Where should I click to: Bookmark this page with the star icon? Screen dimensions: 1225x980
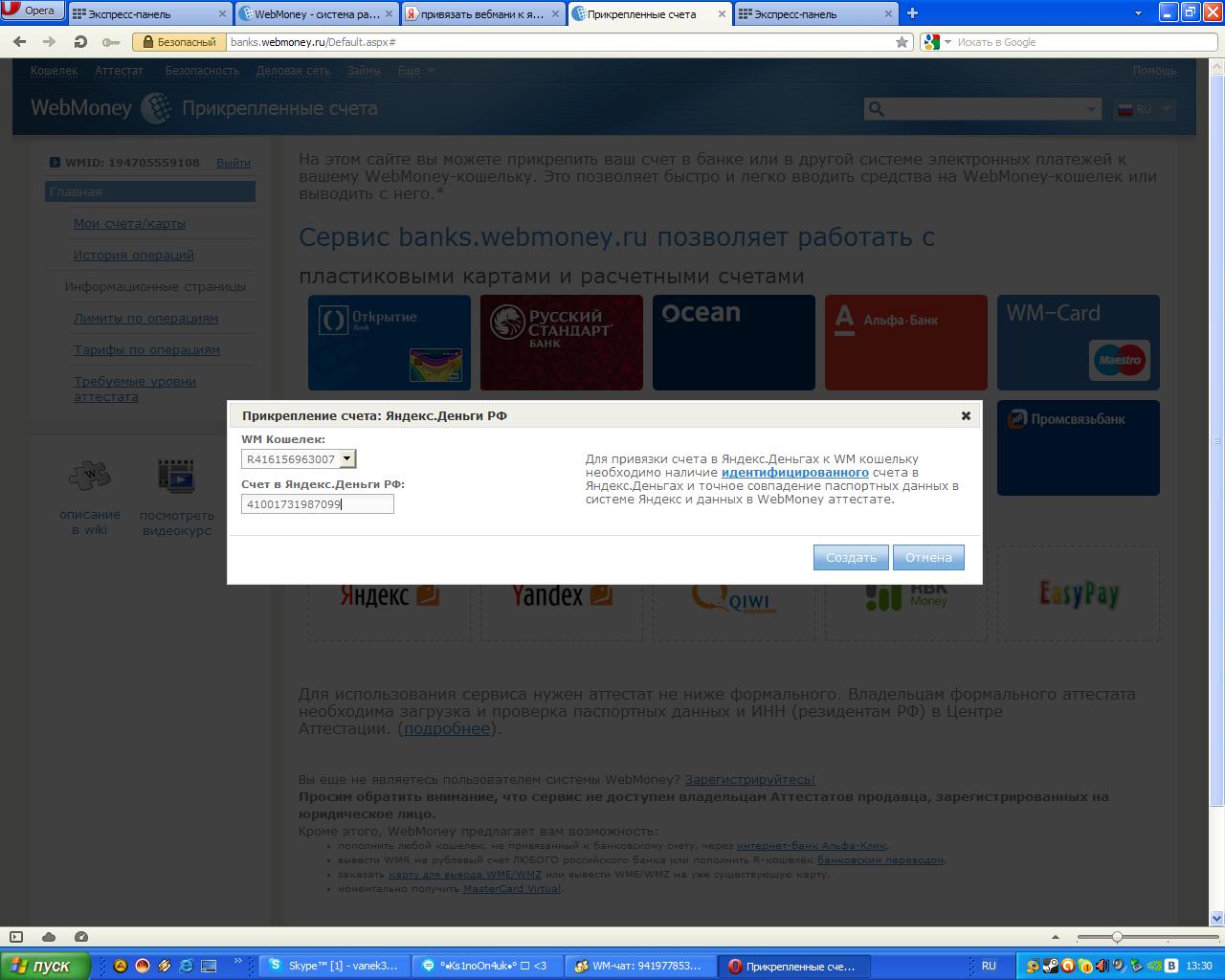902,42
